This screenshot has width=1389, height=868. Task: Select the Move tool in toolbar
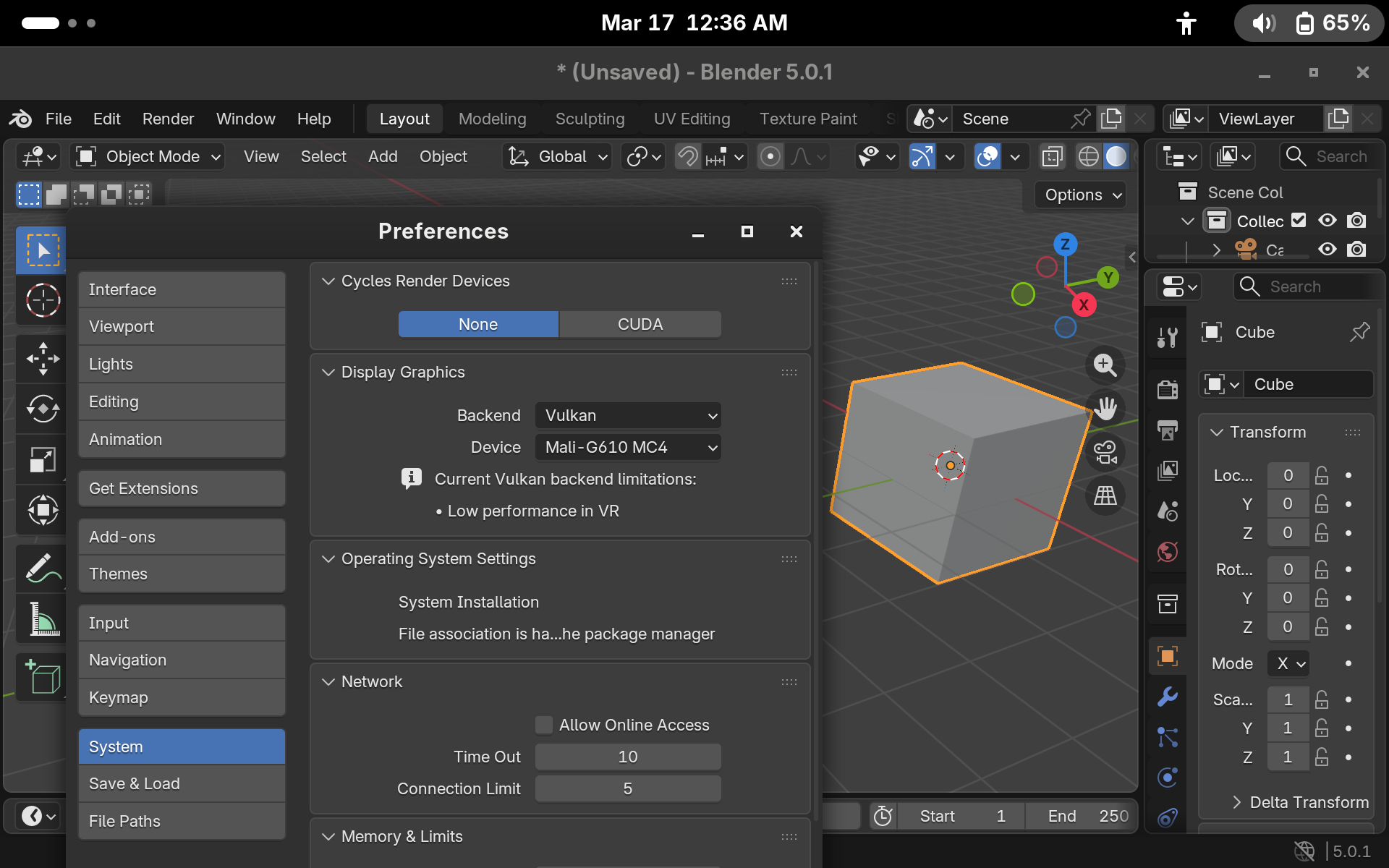click(x=43, y=358)
